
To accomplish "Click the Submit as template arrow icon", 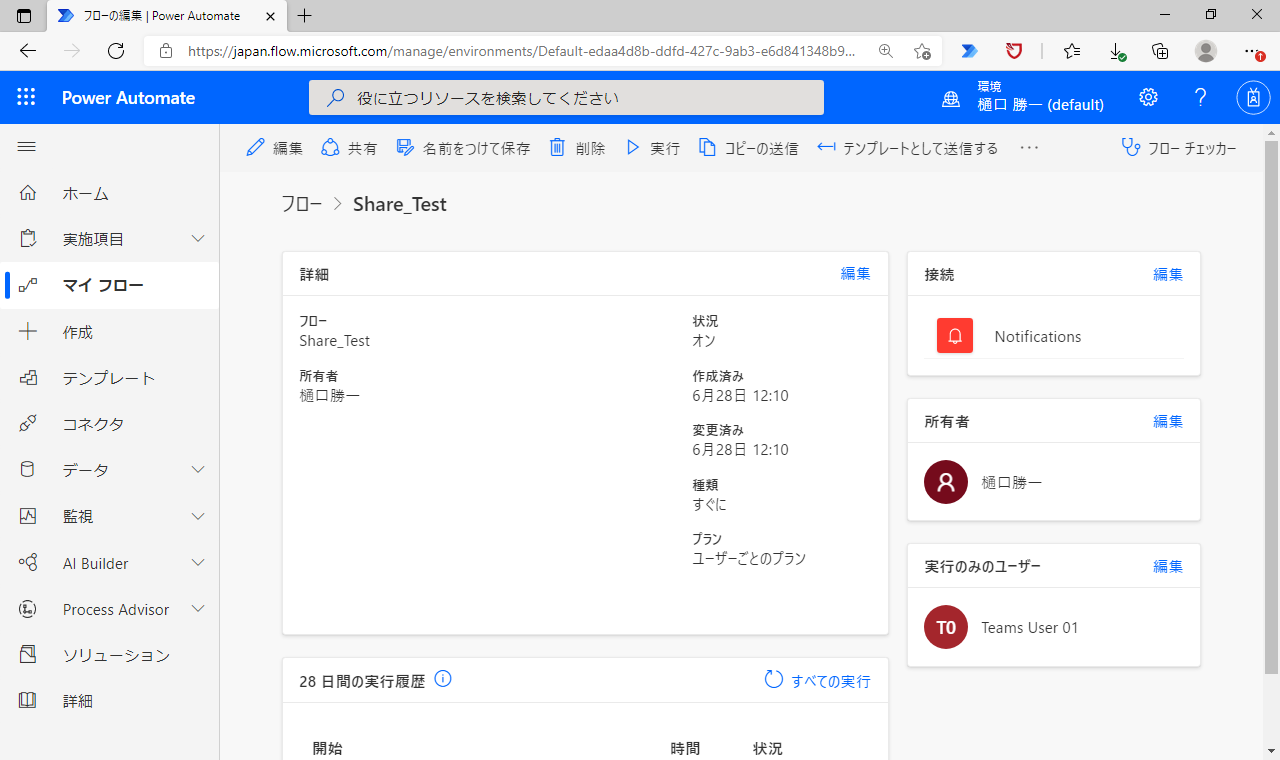I will pyautogui.click(x=826, y=147).
